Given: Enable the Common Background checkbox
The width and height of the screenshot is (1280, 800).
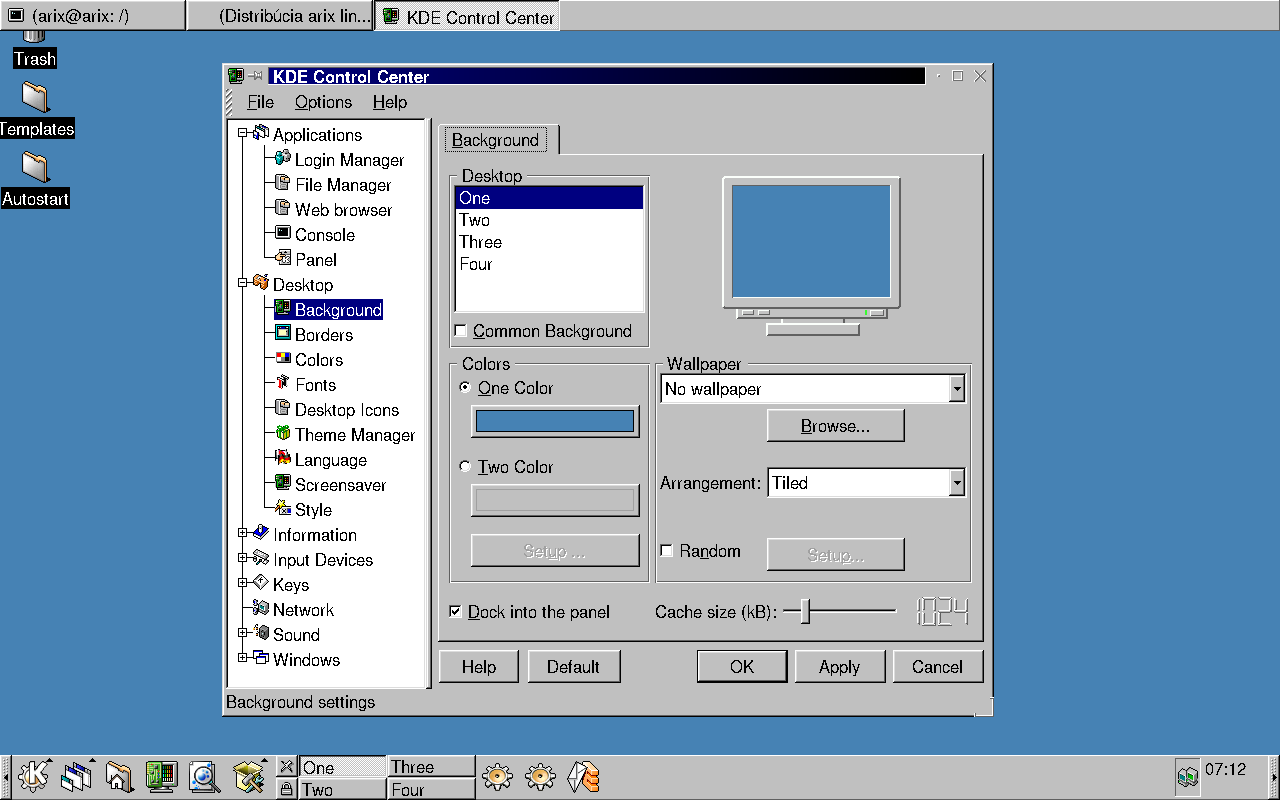Looking at the screenshot, I should pos(461,331).
